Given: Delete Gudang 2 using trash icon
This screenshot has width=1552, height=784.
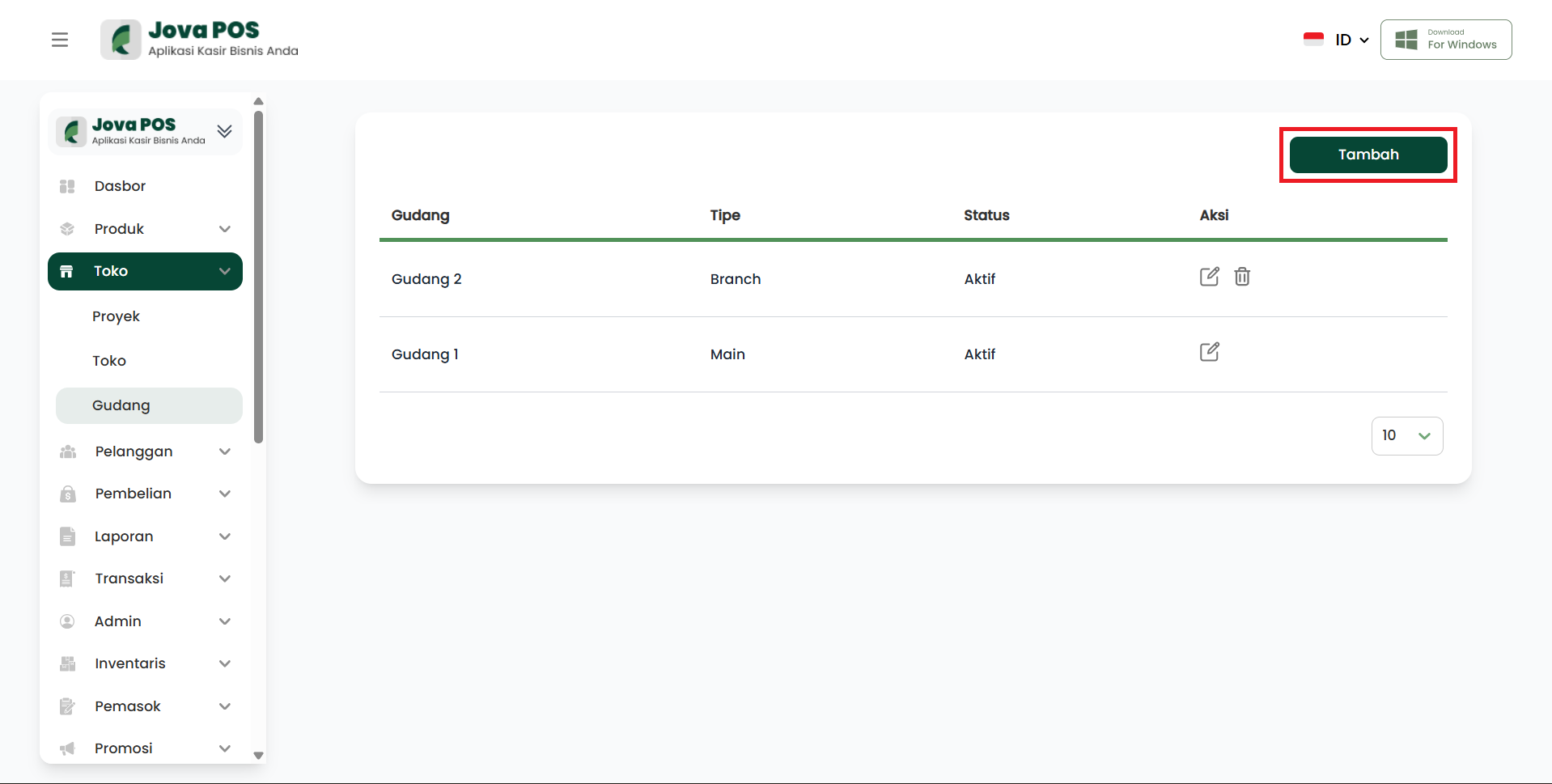Looking at the screenshot, I should pos(1242,277).
